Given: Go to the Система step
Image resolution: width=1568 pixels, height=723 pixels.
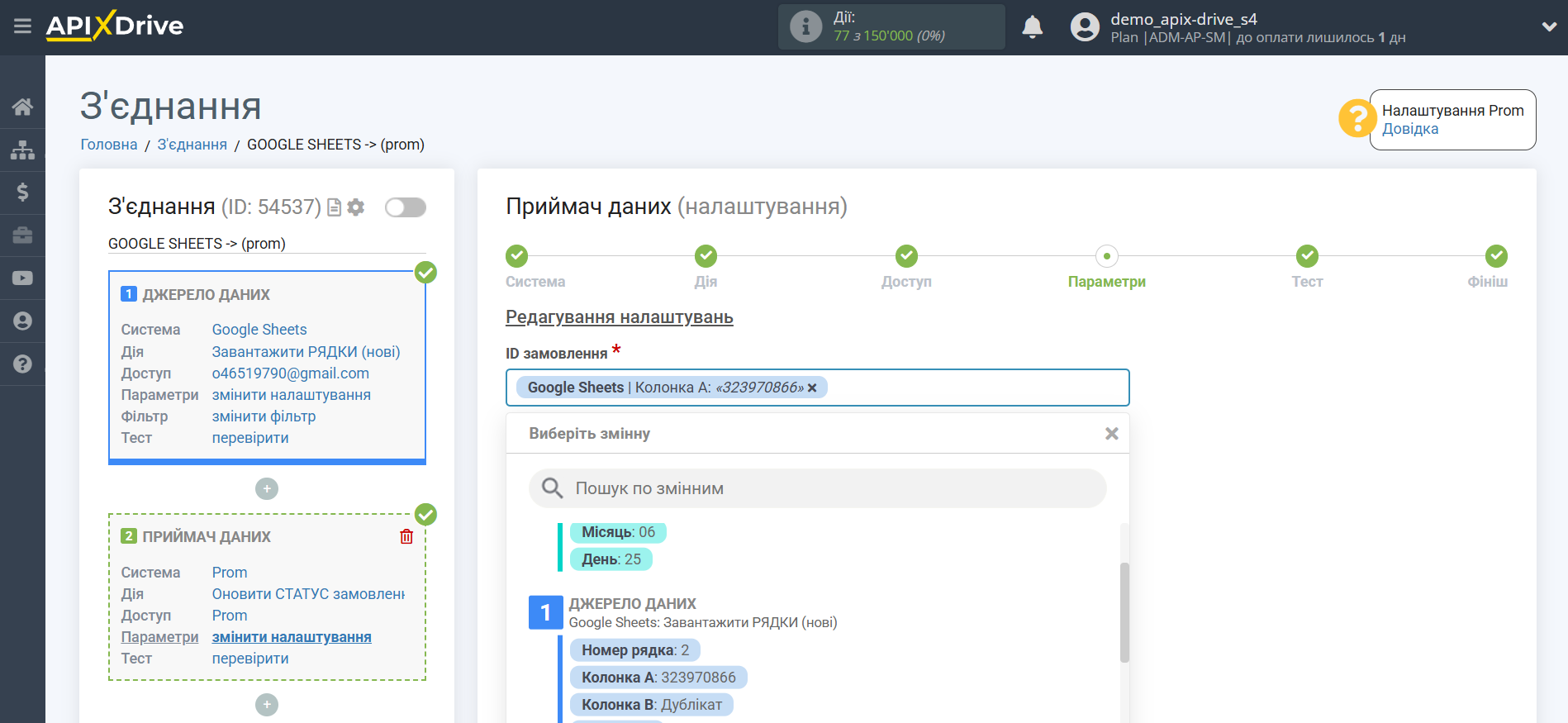Looking at the screenshot, I should [517, 256].
